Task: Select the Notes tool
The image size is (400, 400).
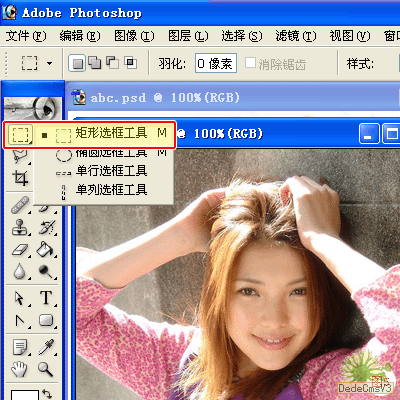Action: (x=20, y=347)
